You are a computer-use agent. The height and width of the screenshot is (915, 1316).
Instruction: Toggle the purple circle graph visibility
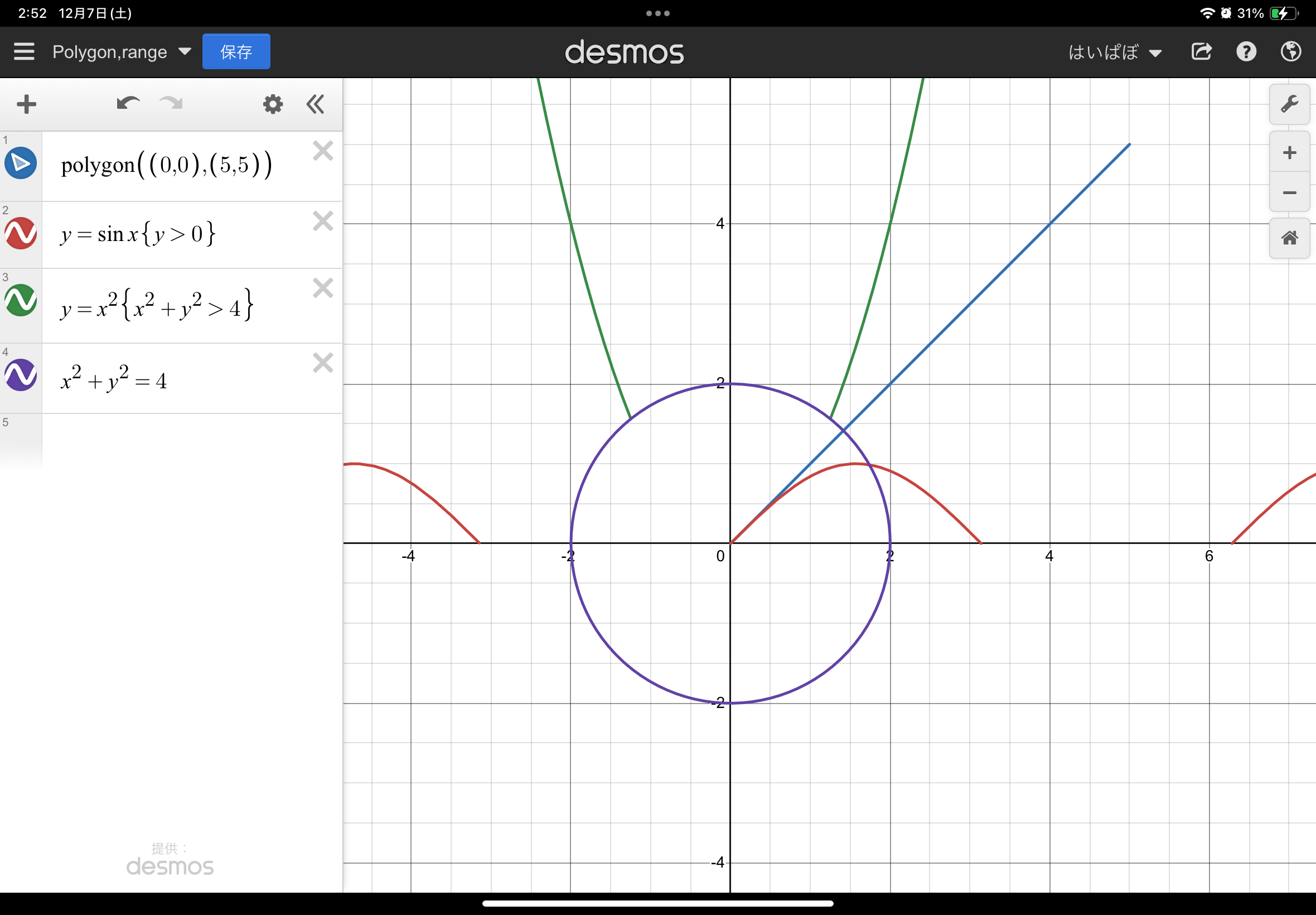coord(21,375)
